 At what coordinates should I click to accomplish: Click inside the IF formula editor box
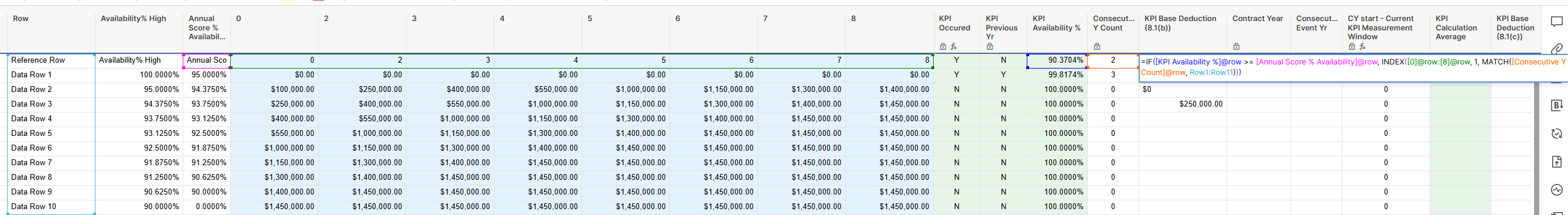[x=1352, y=67]
